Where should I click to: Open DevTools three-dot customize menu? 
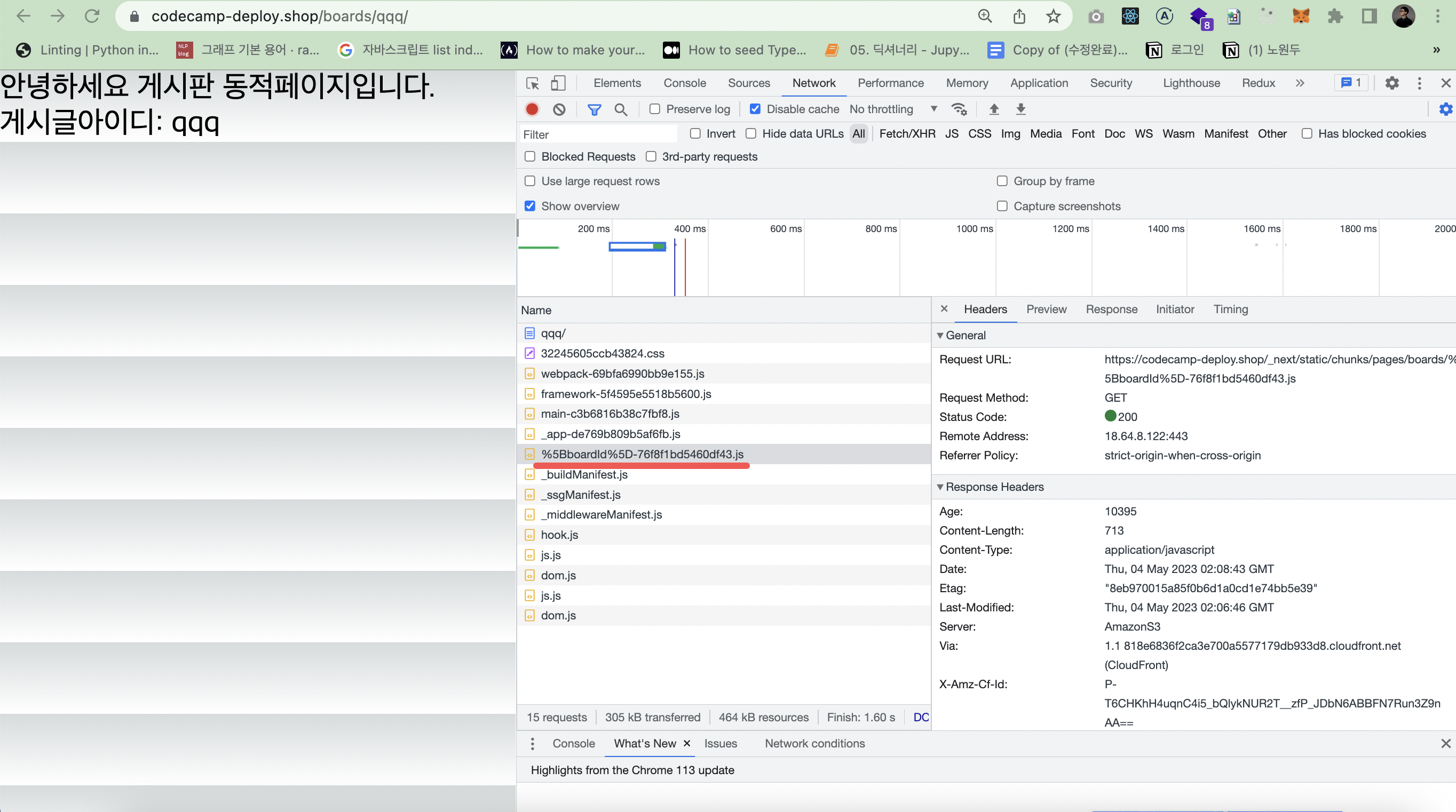click(1419, 83)
